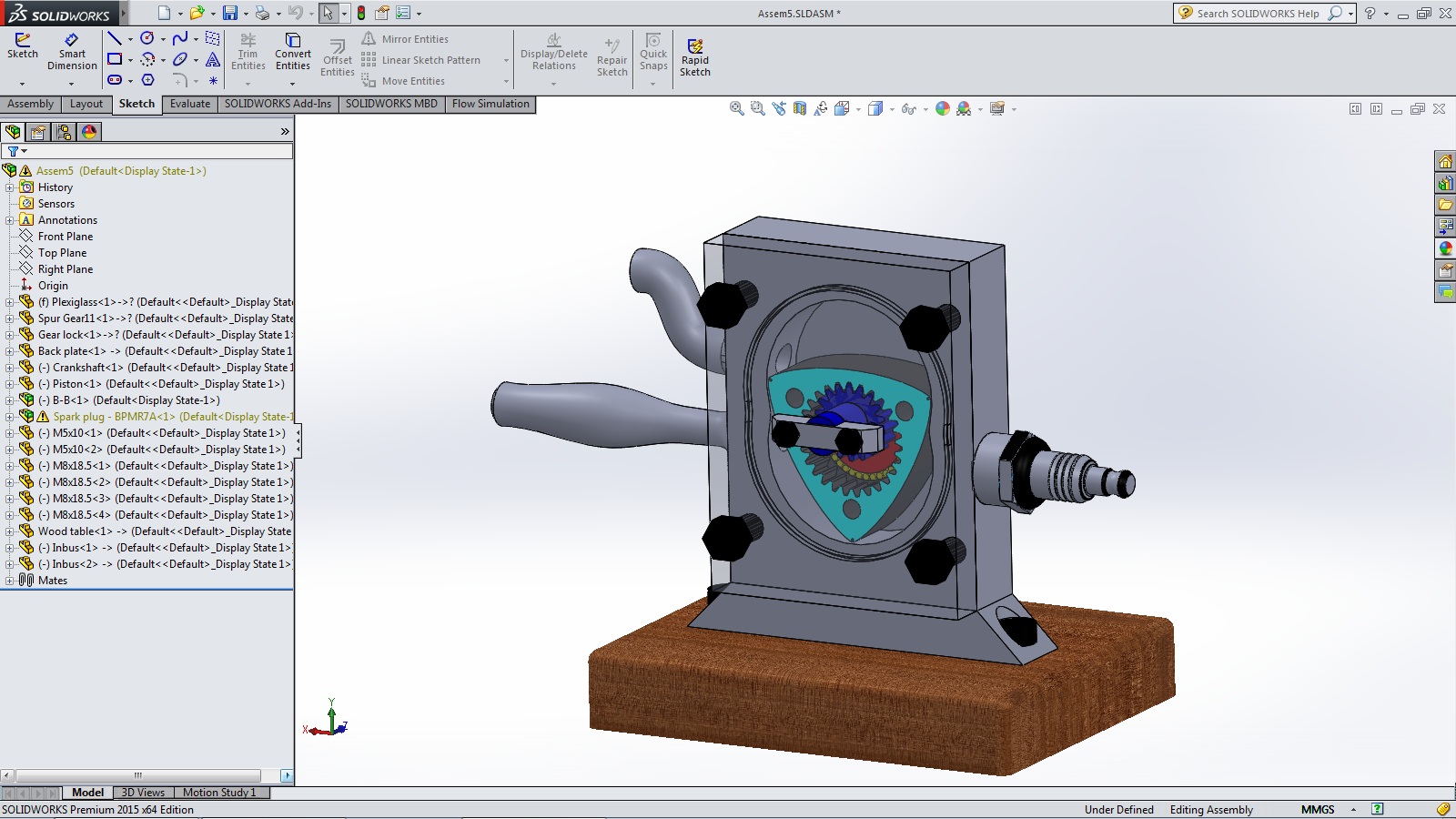Click Zoom to Area magnifier icon
The width and height of the screenshot is (1456, 819).
click(757, 108)
